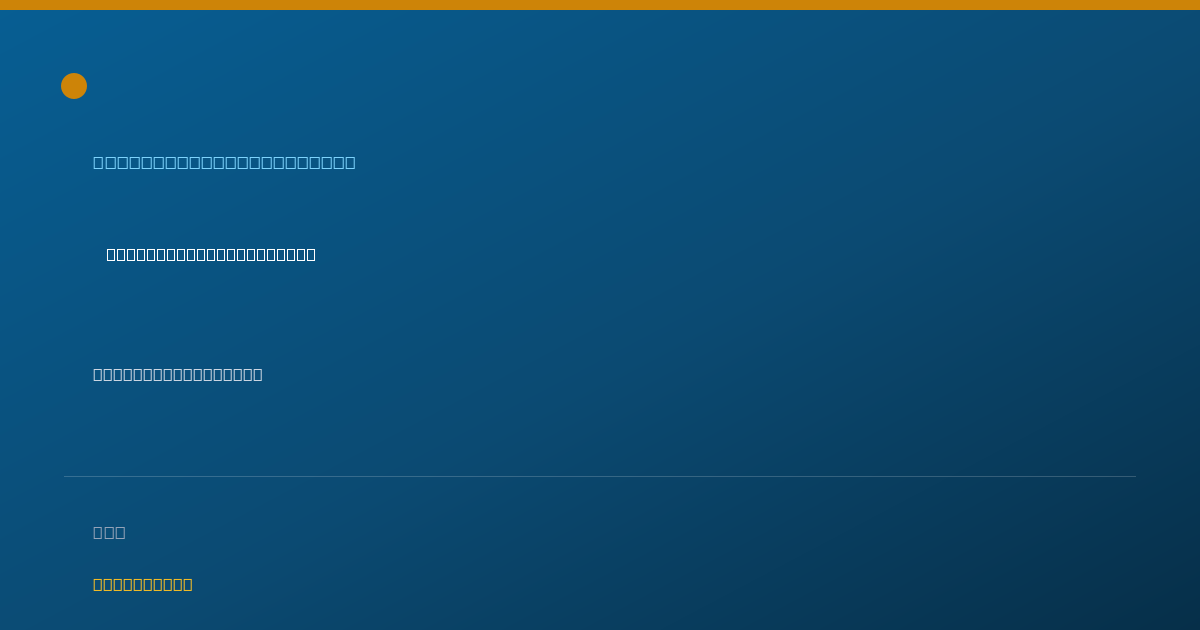Click first glyph box of white text line
The height and width of the screenshot is (630, 1200).
click(112, 254)
